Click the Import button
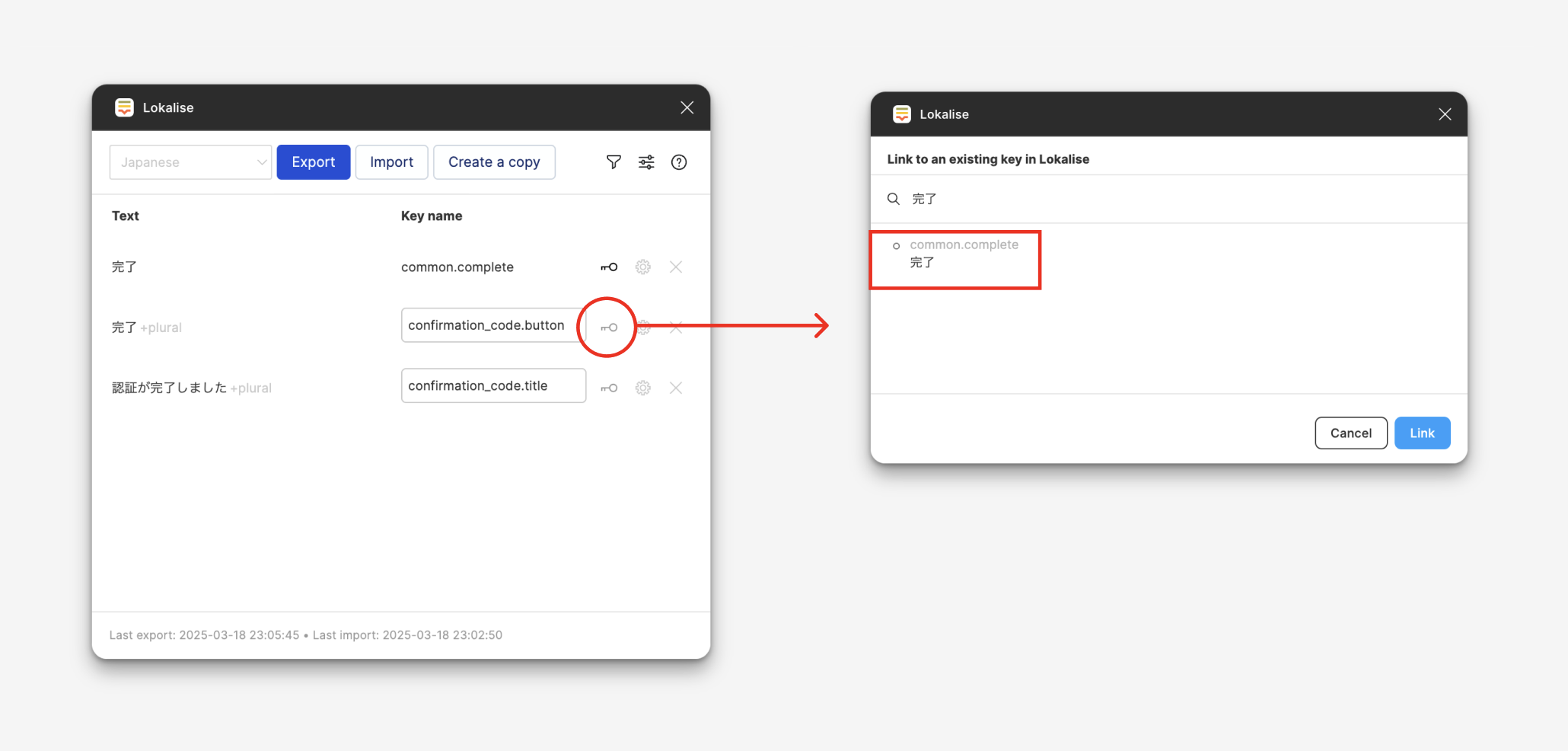Image resolution: width=1568 pixels, height=751 pixels. coord(392,162)
